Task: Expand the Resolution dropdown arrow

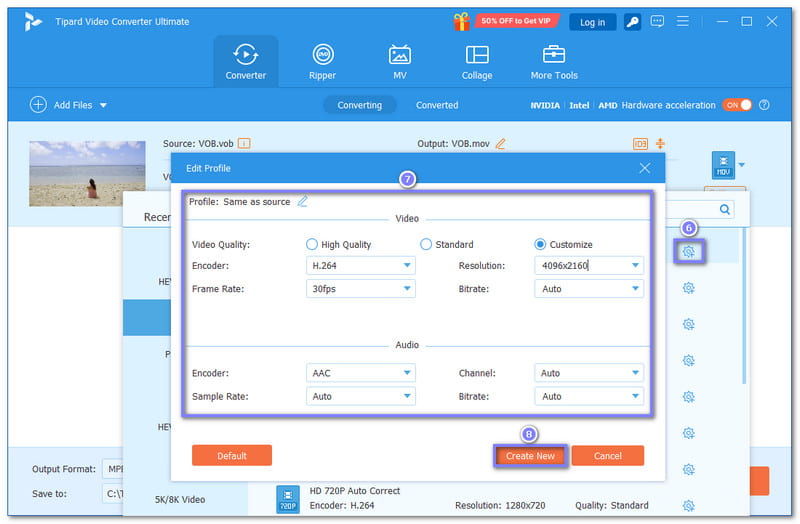Action: pyautogui.click(x=635, y=265)
